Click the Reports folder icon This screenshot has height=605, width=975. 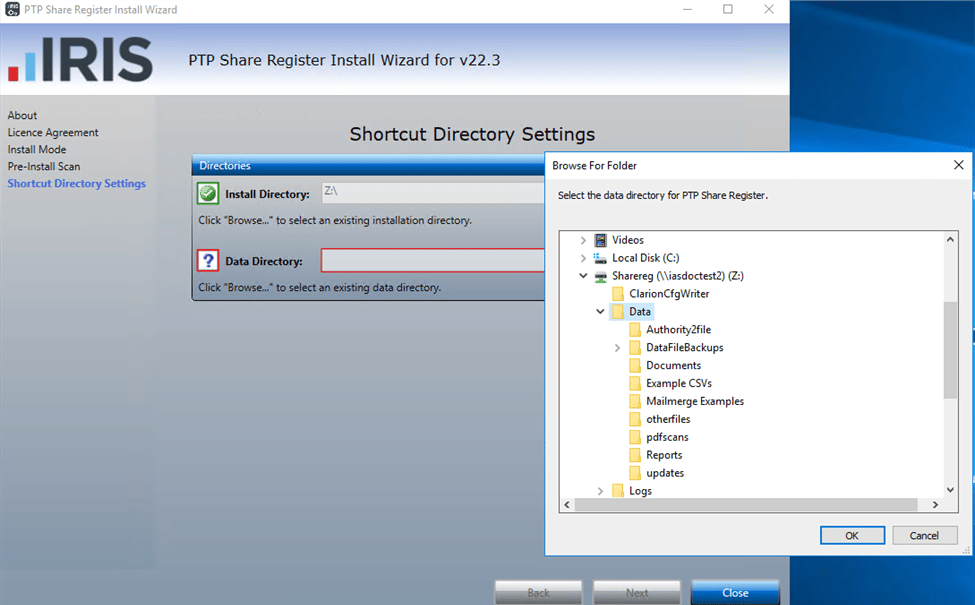(634, 455)
